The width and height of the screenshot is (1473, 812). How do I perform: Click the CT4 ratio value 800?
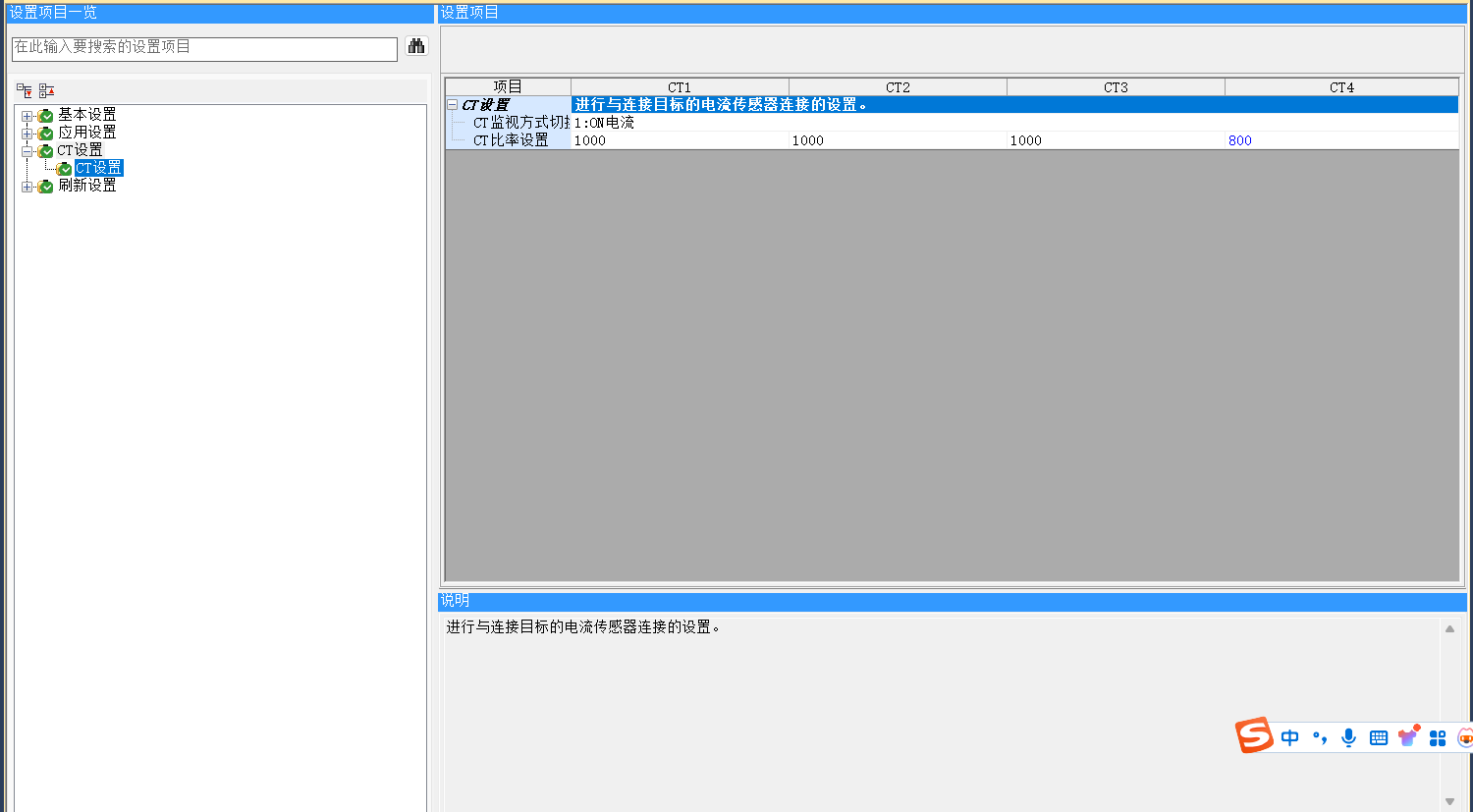tap(1240, 140)
